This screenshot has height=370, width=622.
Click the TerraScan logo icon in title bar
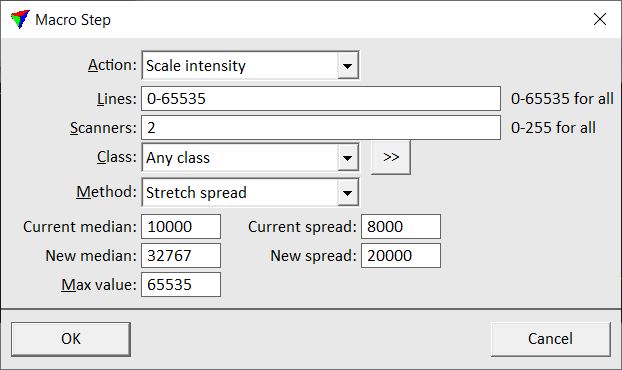coord(20,19)
